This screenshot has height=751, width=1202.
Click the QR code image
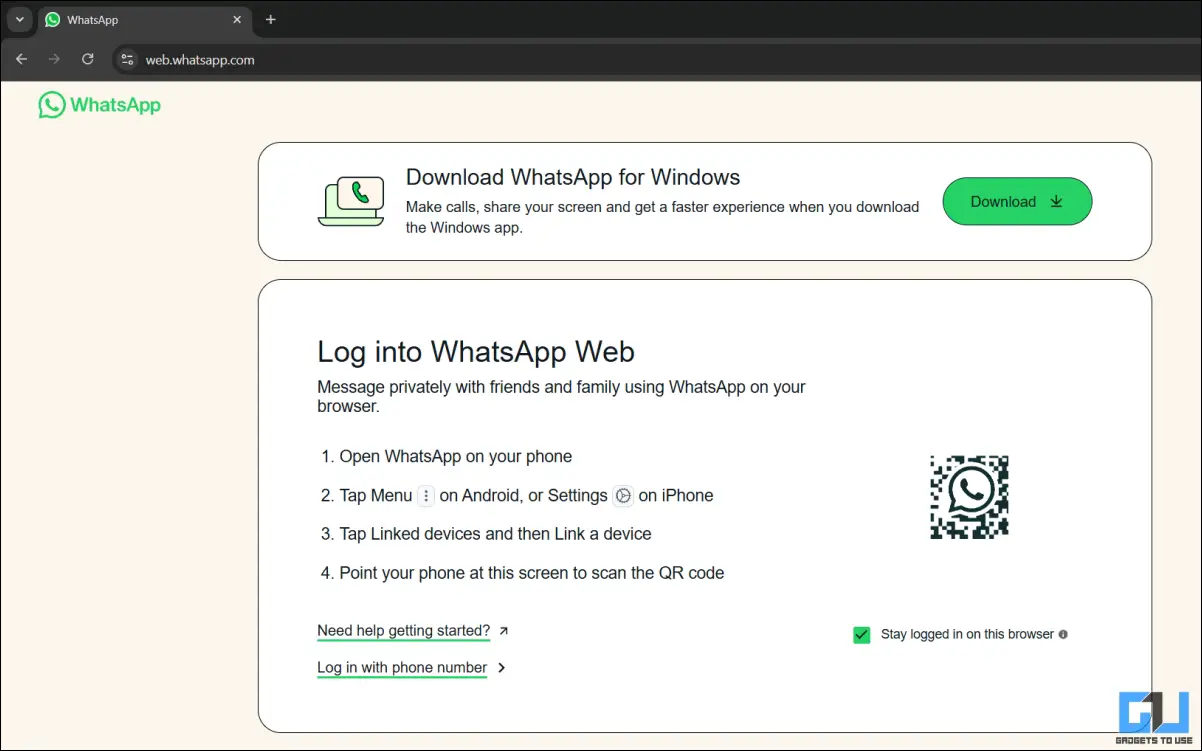(x=969, y=497)
